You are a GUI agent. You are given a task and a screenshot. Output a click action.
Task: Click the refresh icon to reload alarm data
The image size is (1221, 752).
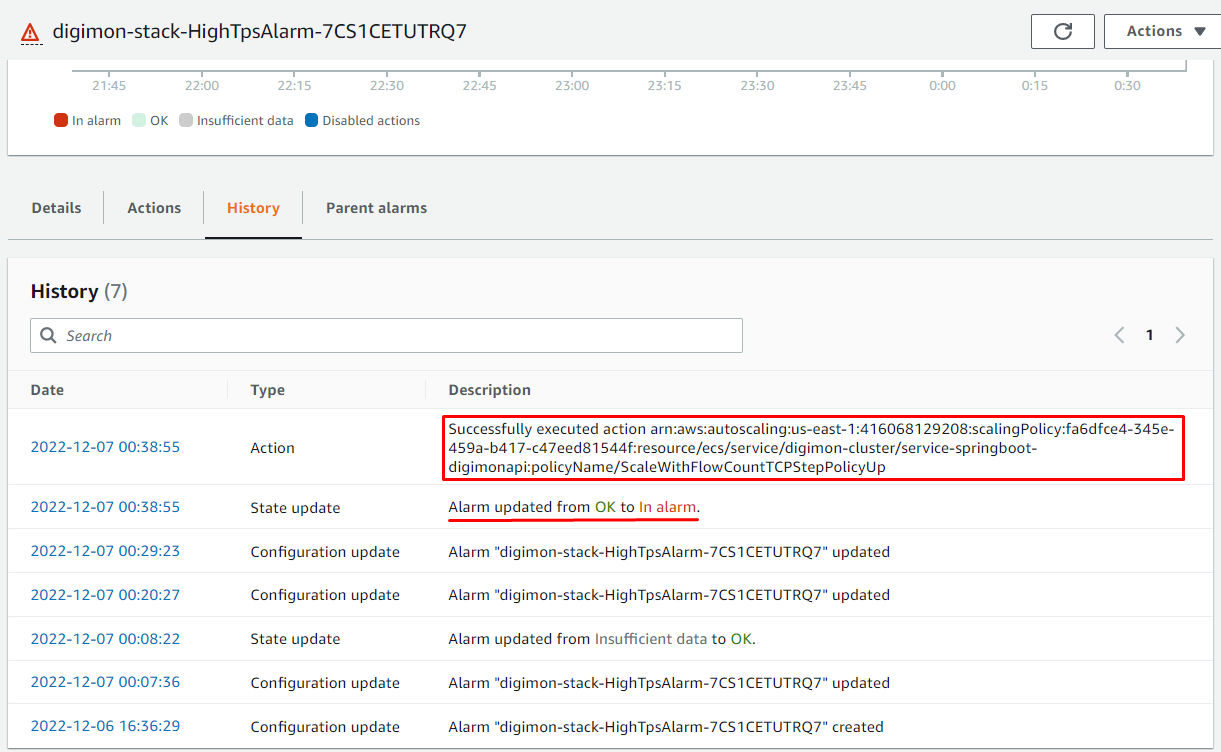click(1062, 31)
